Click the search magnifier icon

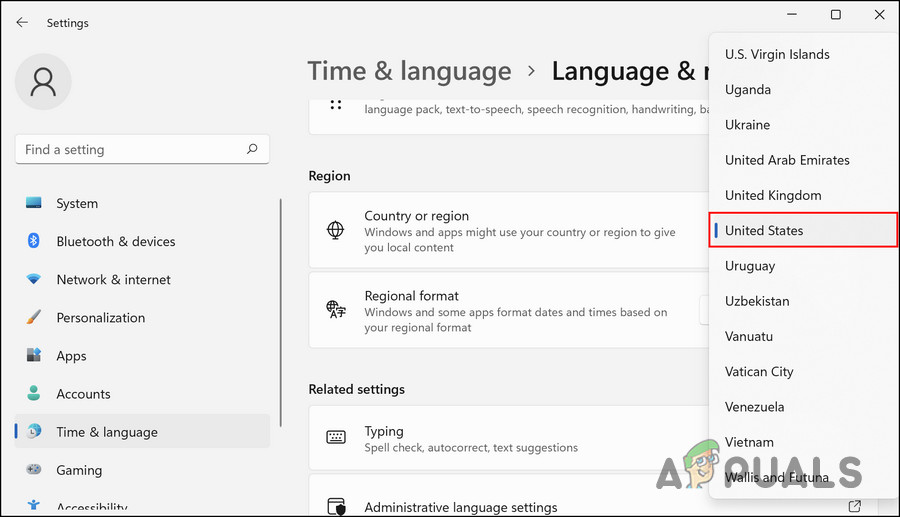click(252, 149)
